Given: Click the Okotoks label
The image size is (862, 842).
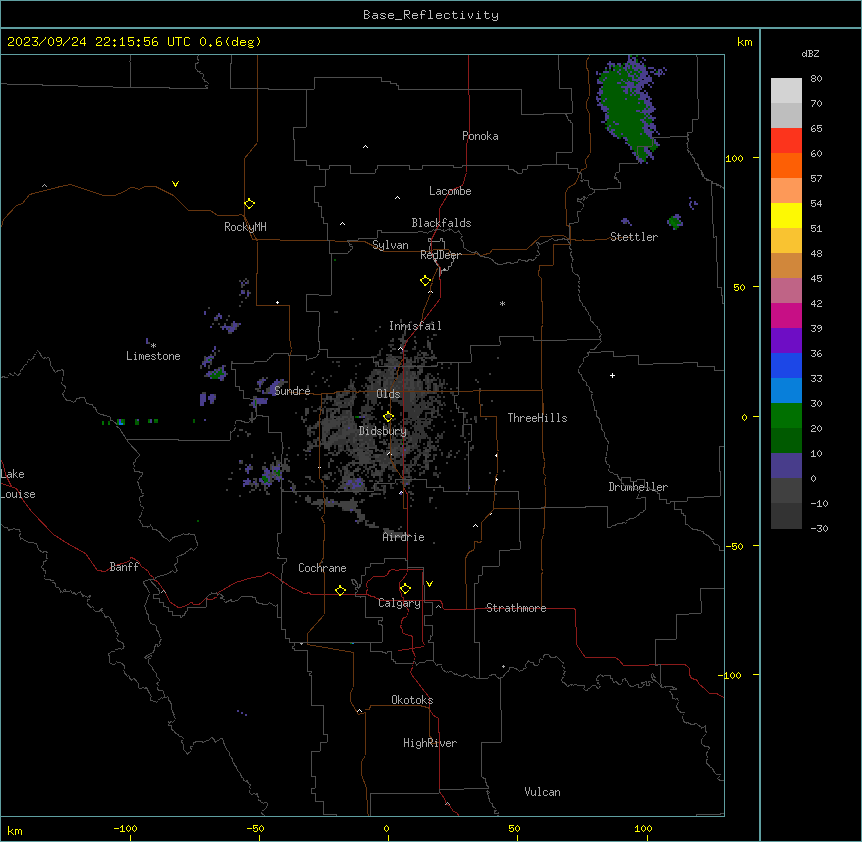Looking at the screenshot, I should click(412, 700).
